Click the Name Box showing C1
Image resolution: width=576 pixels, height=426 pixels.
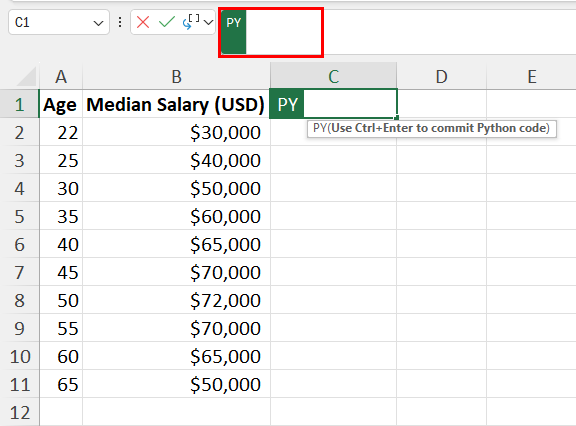59,22
